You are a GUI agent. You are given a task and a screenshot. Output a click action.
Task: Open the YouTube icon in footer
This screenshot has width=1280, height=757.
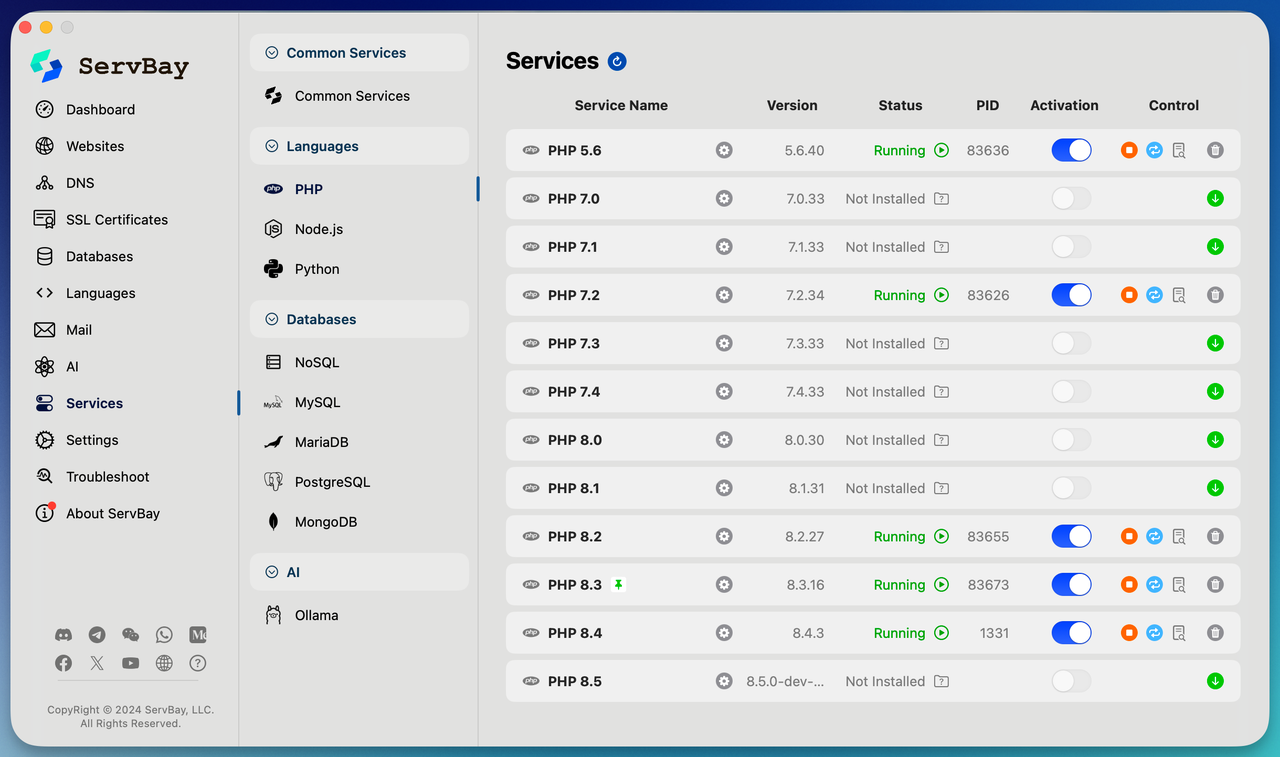click(x=130, y=663)
